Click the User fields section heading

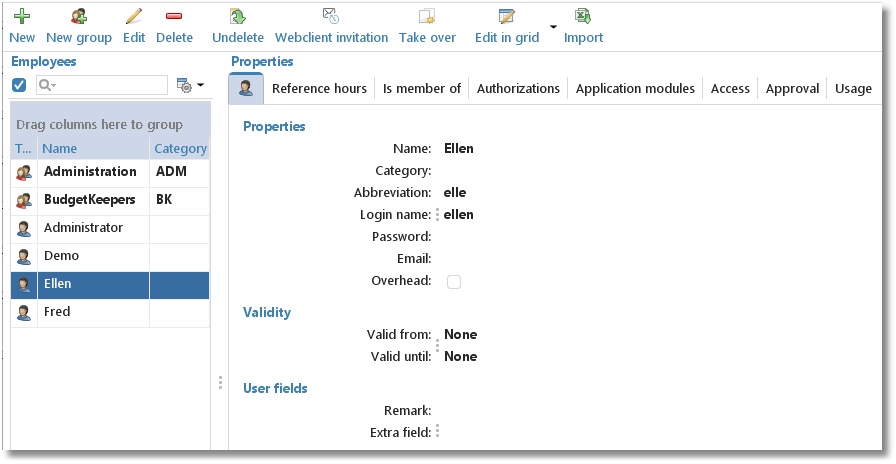point(275,389)
